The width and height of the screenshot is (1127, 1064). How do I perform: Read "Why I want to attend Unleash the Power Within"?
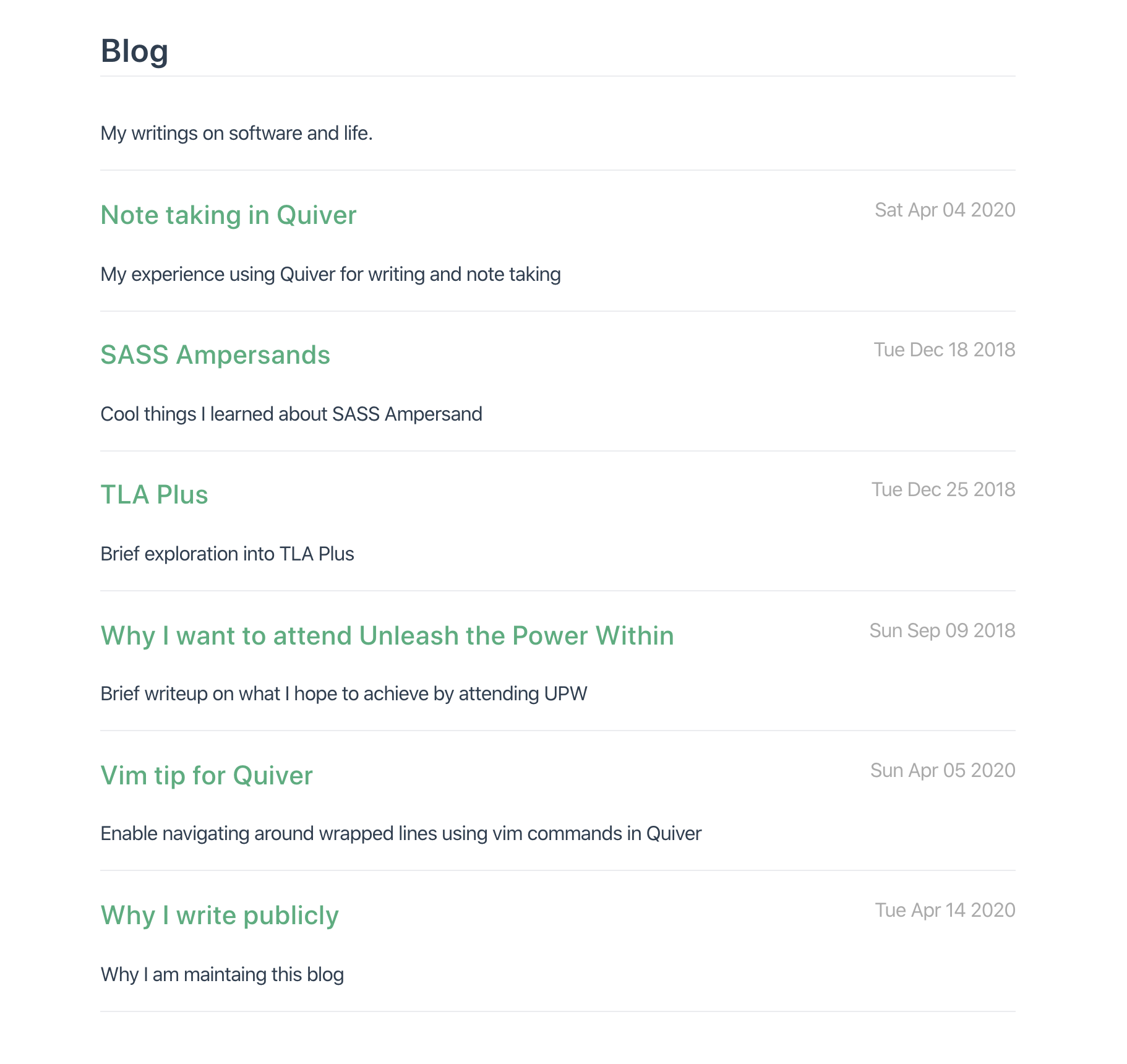[387, 636]
